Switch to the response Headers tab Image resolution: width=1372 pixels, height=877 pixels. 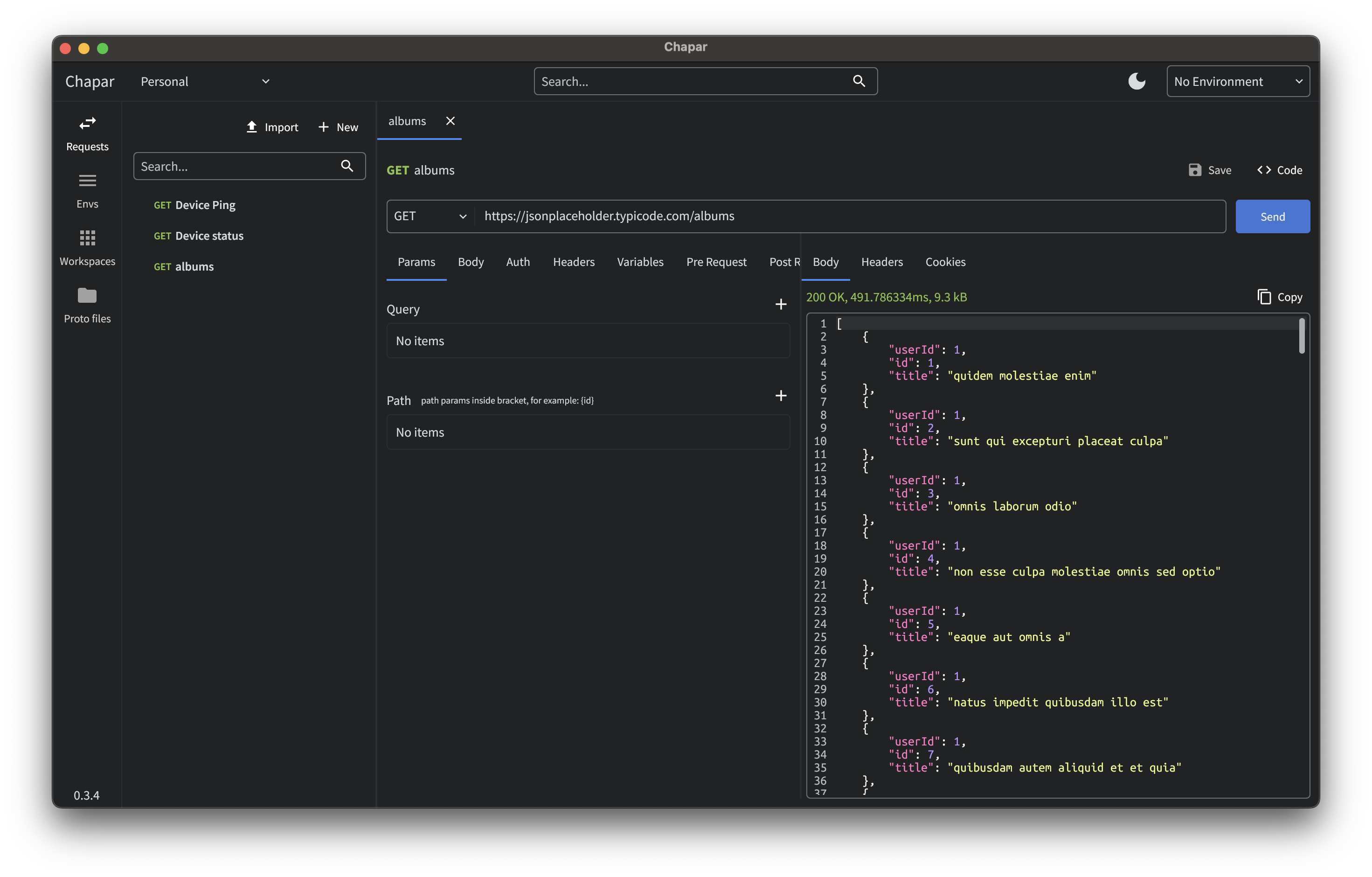pyautogui.click(x=881, y=262)
